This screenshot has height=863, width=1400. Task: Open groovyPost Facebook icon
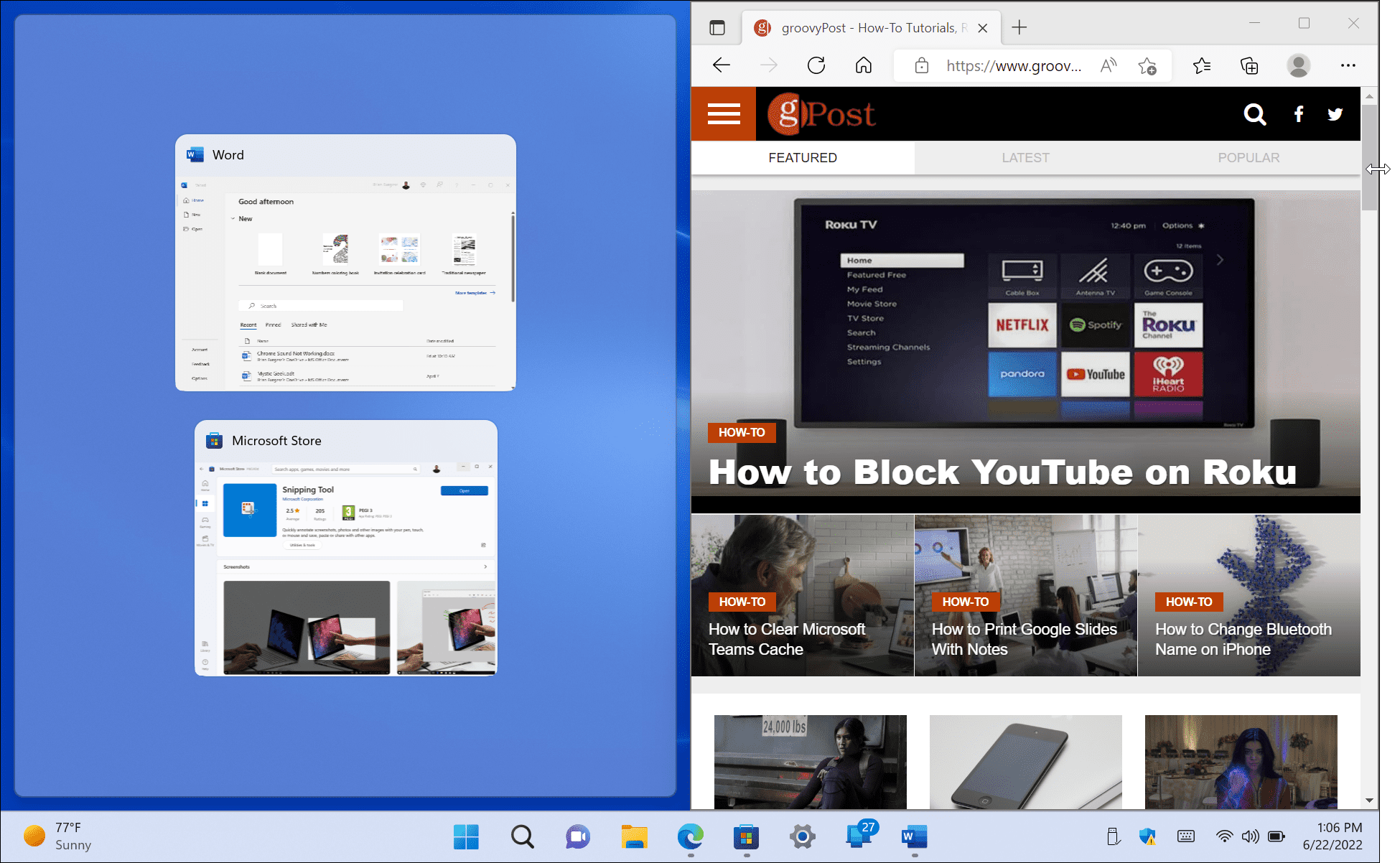pos(1298,114)
